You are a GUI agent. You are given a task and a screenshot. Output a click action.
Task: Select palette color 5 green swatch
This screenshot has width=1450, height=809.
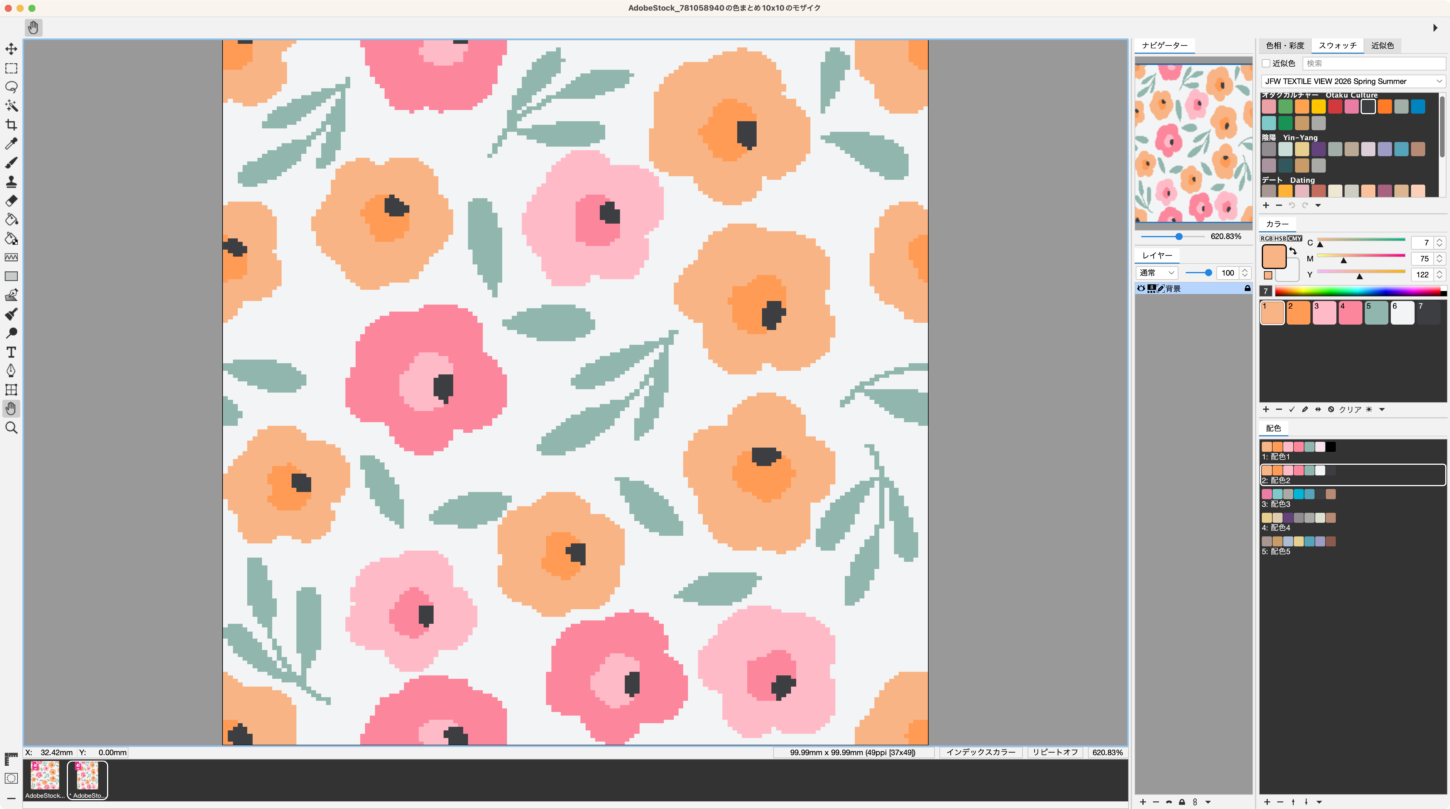click(x=1376, y=313)
